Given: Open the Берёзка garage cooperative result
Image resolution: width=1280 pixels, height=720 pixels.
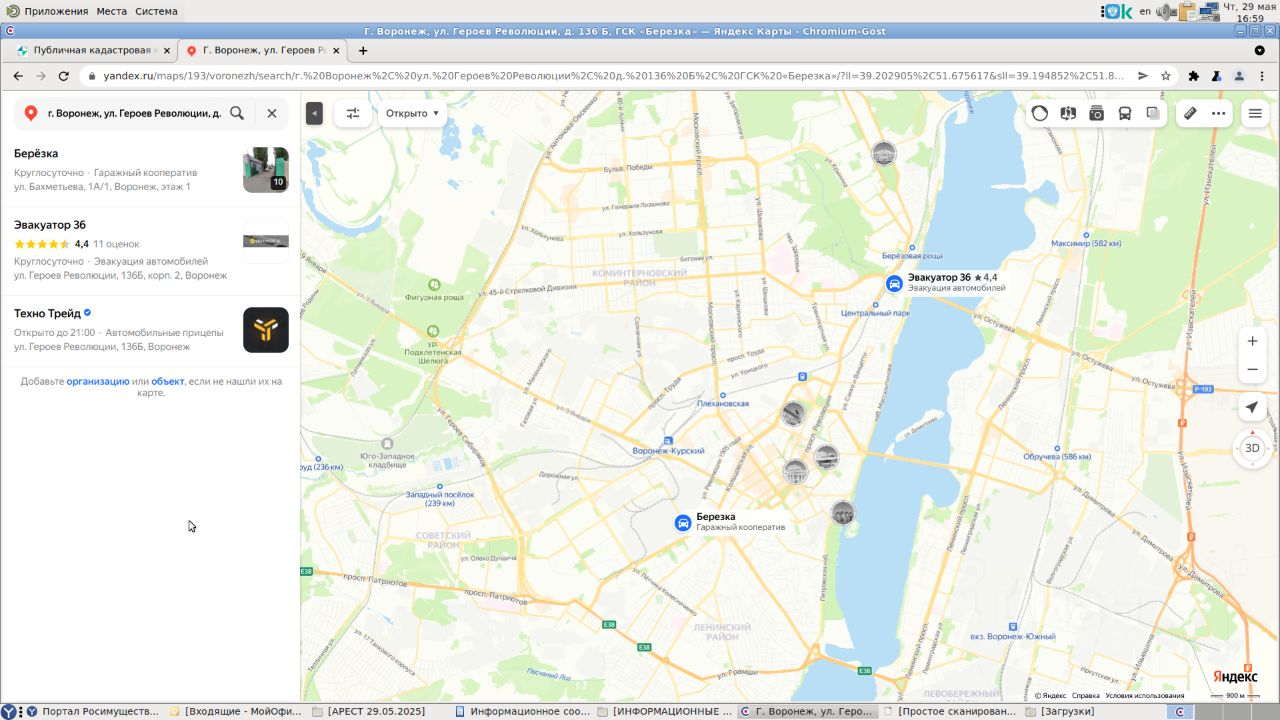Looking at the screenshot, I should (x=150, y=170).
